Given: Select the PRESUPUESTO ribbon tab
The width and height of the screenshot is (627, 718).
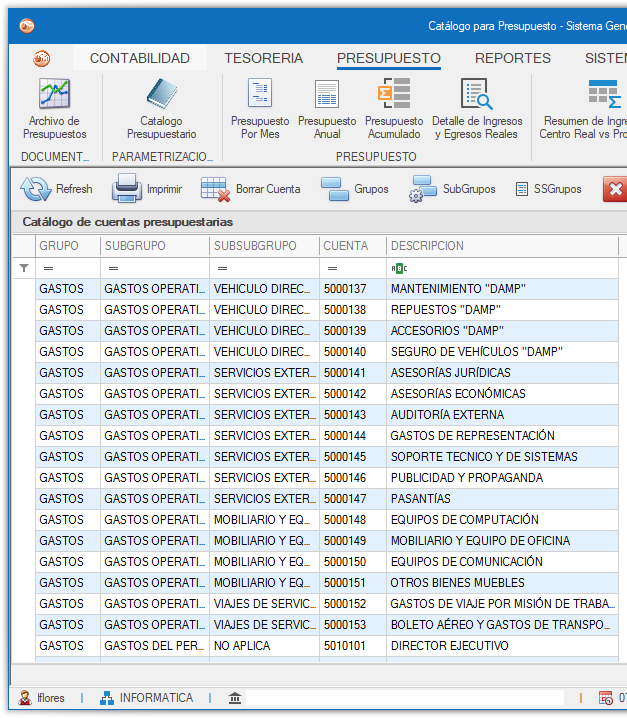Looking at the screenshot, I should pos(388,58).
